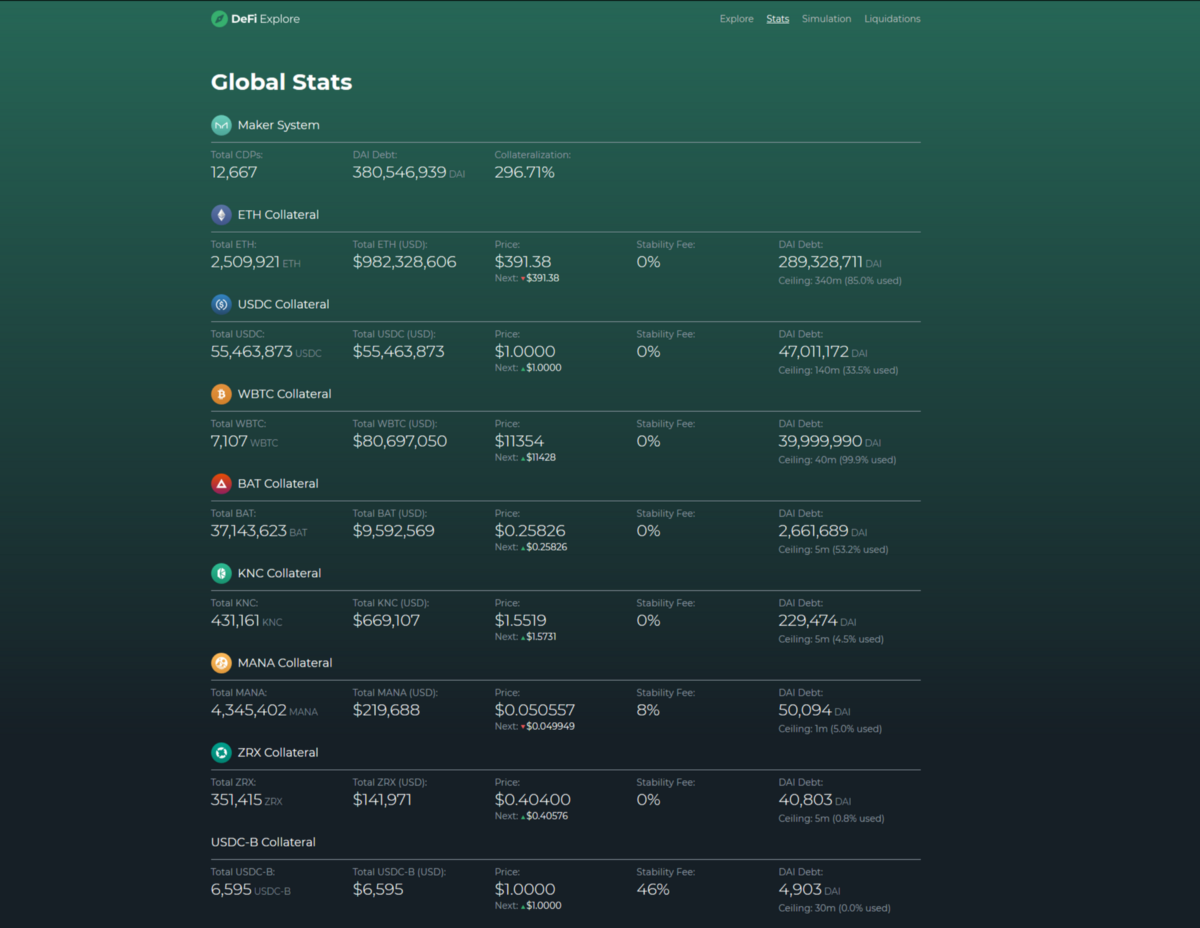Click the Total CDPs value 12,667
The height and width of the screenshot is (928, 1200).
[x=234, y=172]
